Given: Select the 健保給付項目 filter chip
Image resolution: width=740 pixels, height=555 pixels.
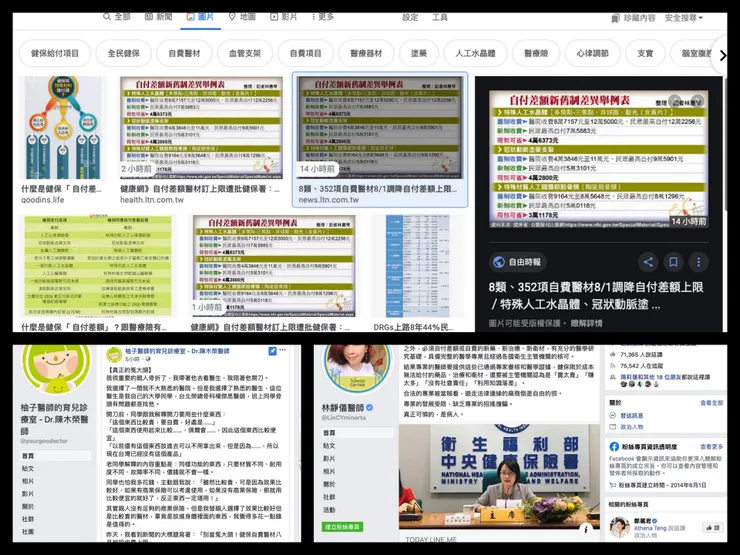Looking at the screenshot, I should (55, 53).
